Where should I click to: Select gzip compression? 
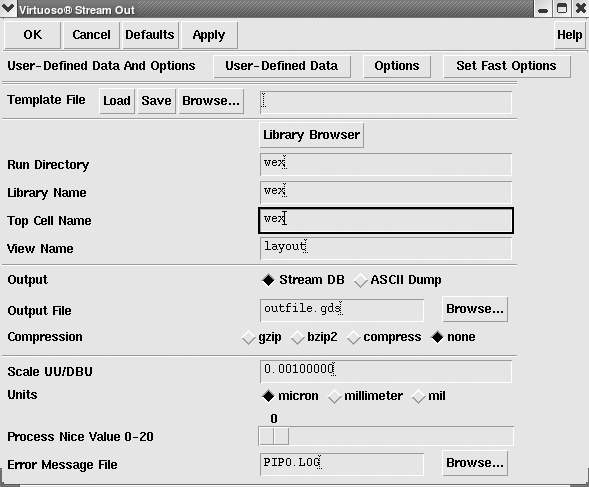(x=261, y=337)
